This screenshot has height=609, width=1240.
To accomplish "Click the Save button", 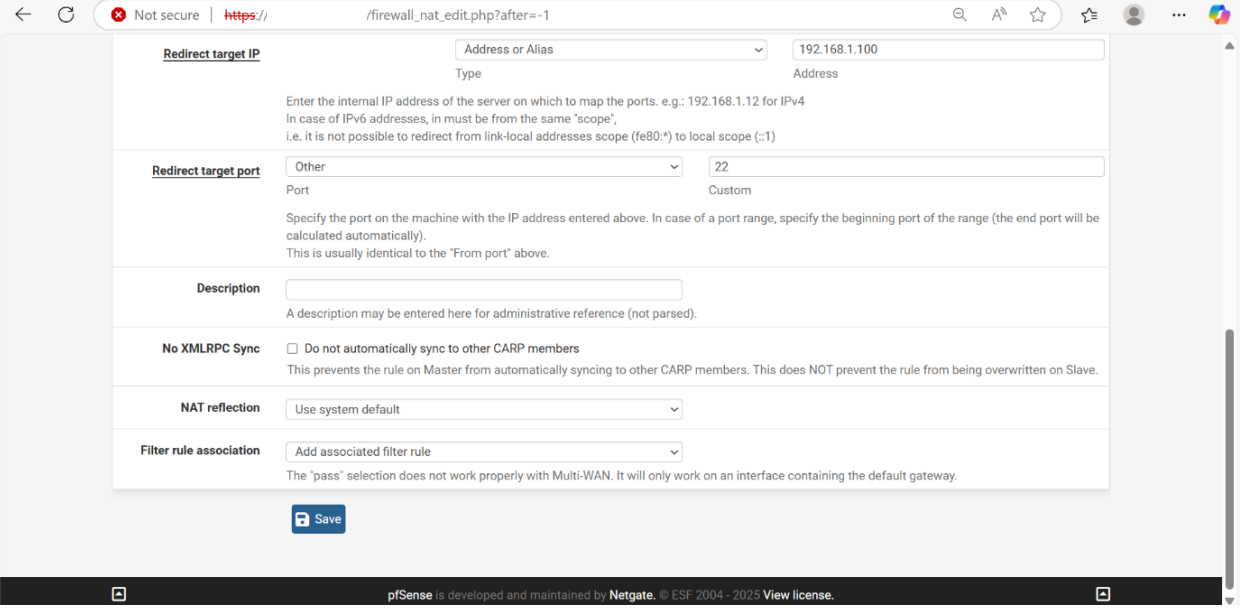I will click(318, 519).
